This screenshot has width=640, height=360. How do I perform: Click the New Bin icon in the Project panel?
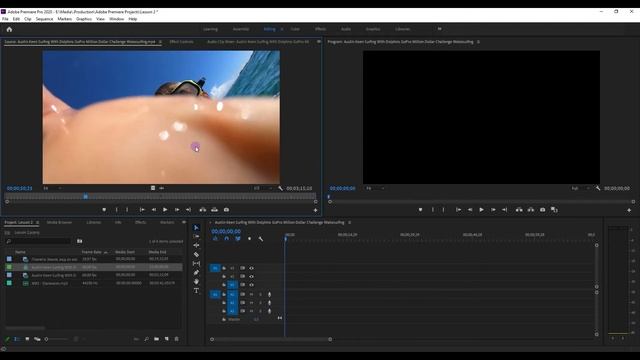(x=156, y=339)
